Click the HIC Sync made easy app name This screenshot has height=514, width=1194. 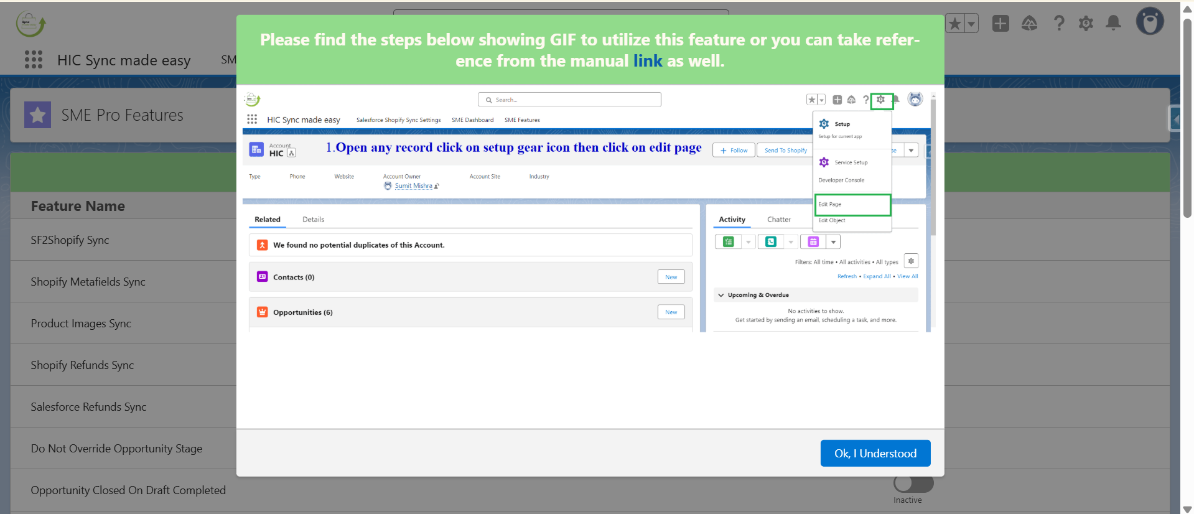tap(124, 60)
